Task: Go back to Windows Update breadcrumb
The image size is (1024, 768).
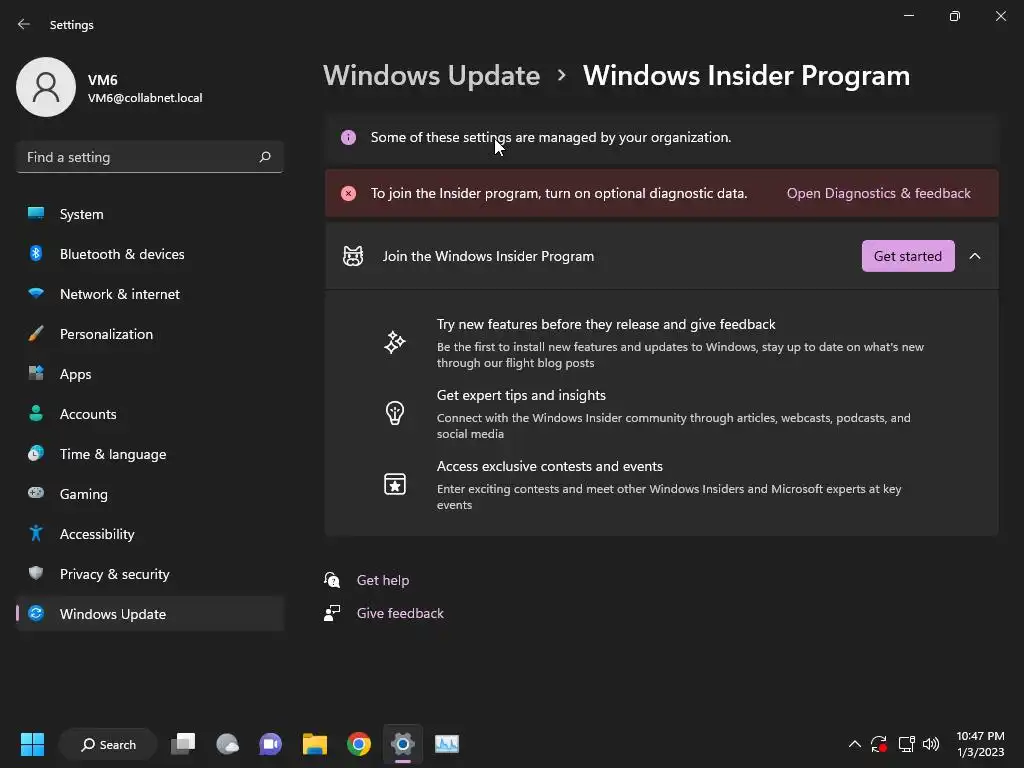Action: point(432,76)
